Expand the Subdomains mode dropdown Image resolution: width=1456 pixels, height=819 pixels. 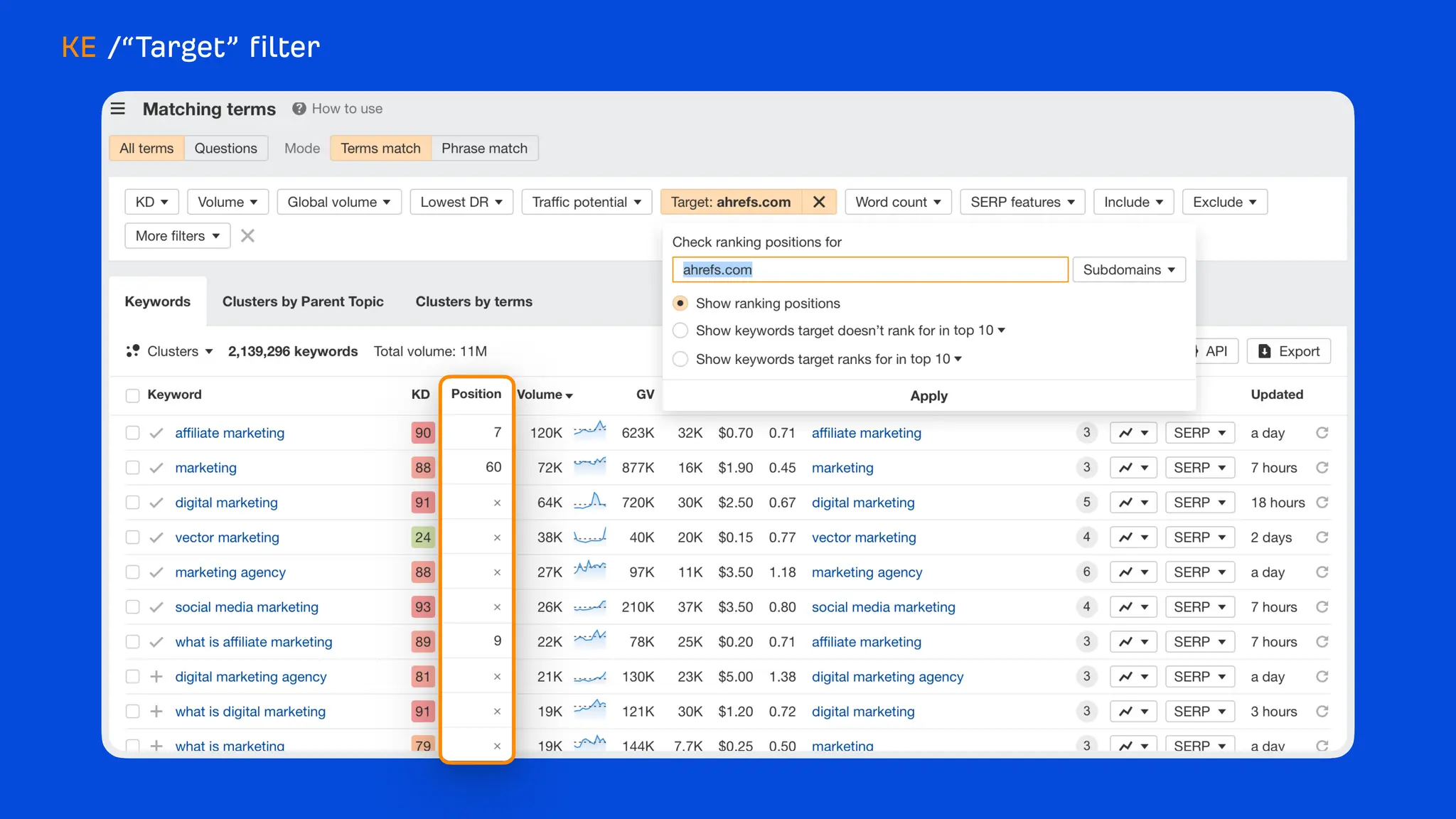[1129, 269]
